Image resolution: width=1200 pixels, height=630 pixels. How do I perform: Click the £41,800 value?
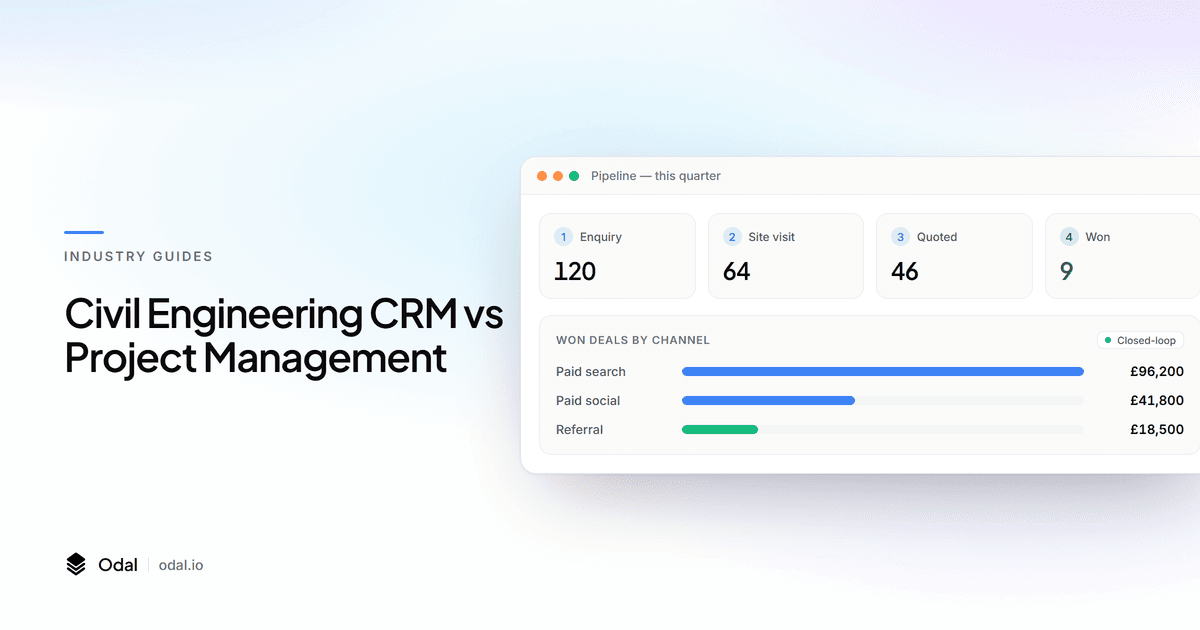click(x=1157, y=401)
